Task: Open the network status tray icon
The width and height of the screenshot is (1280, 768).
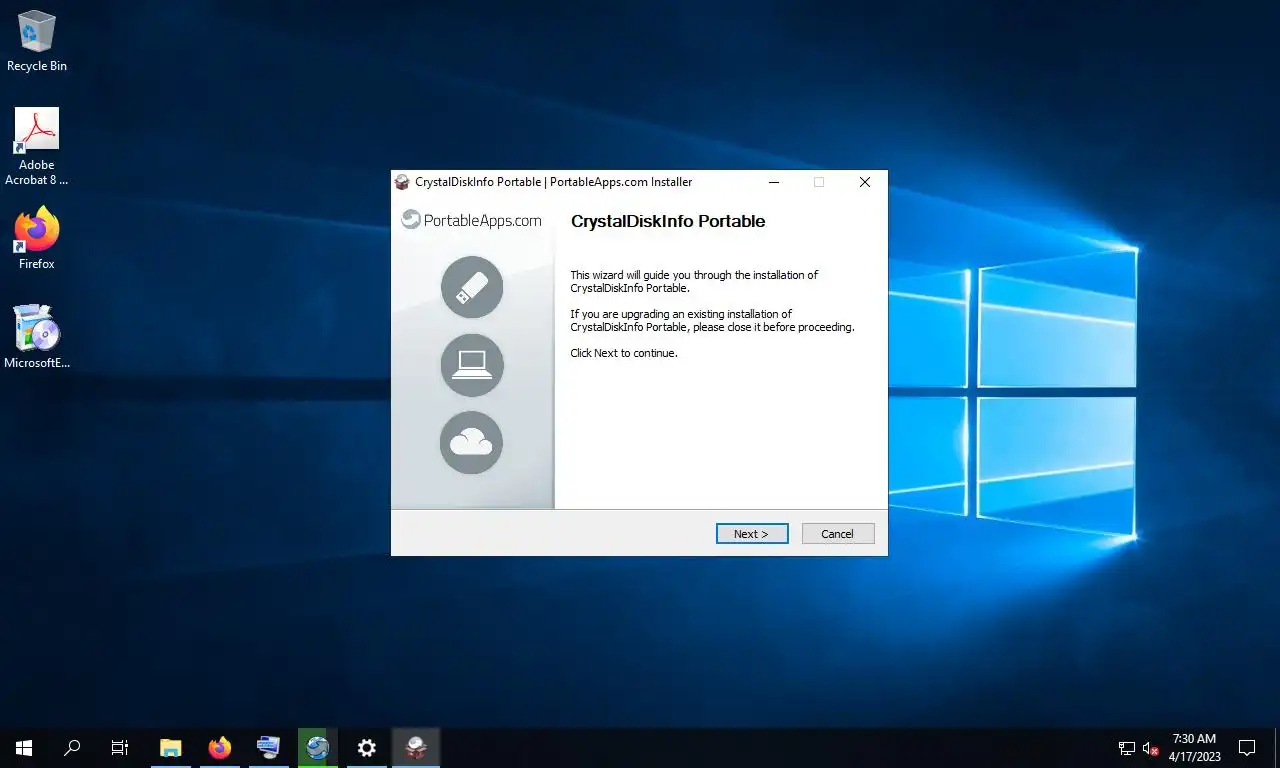Action: point(1127,748)
